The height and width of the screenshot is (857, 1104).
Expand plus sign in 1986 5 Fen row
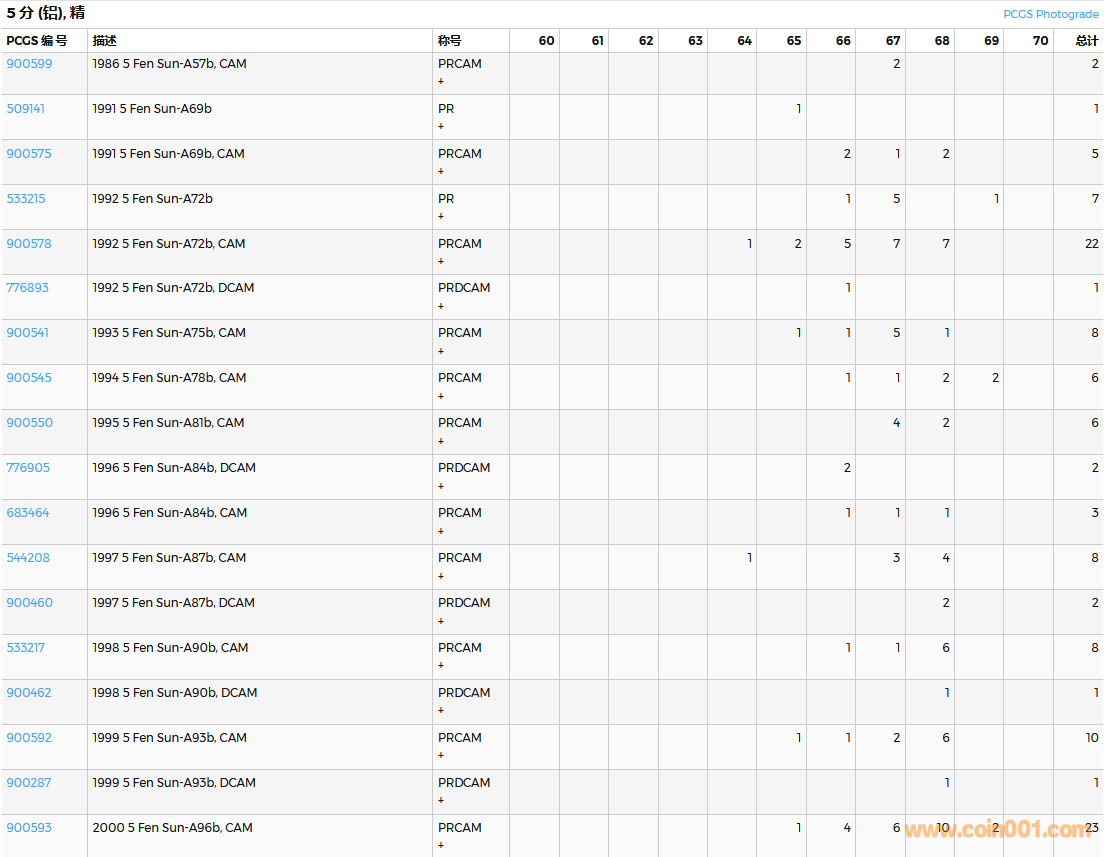click(x=441, y=81)
